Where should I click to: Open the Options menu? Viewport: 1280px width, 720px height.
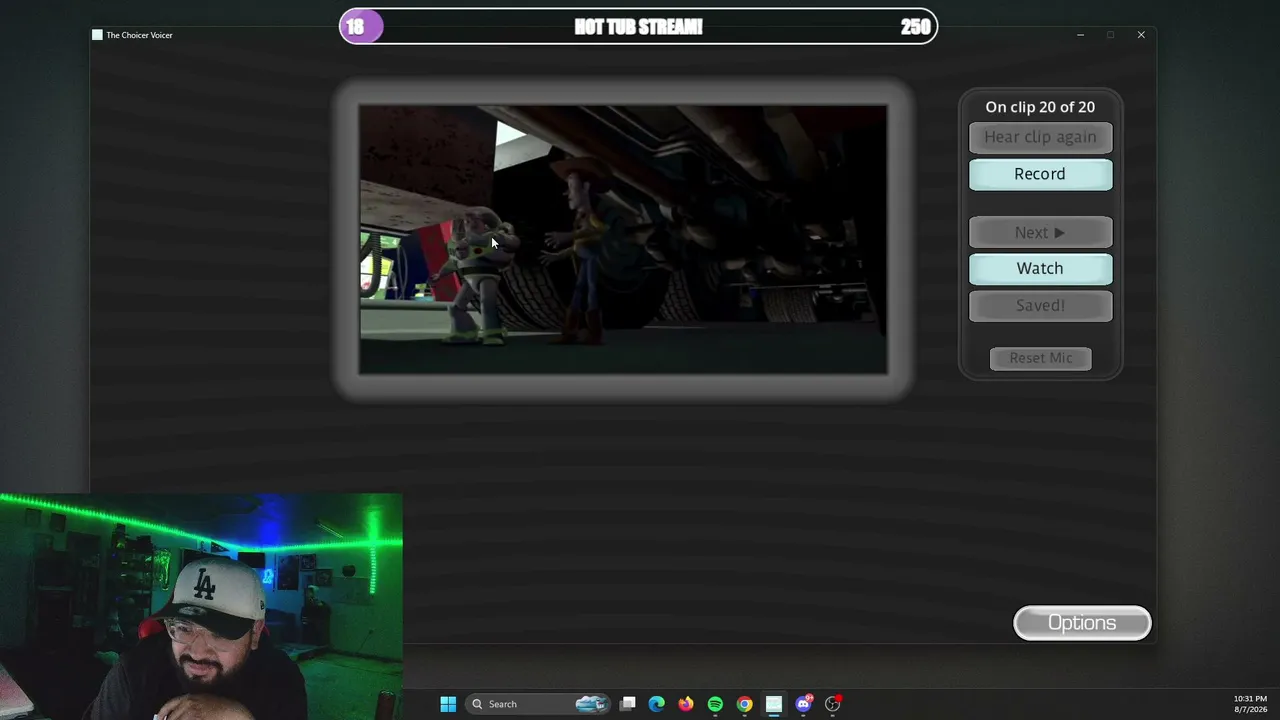point(1082,623)
